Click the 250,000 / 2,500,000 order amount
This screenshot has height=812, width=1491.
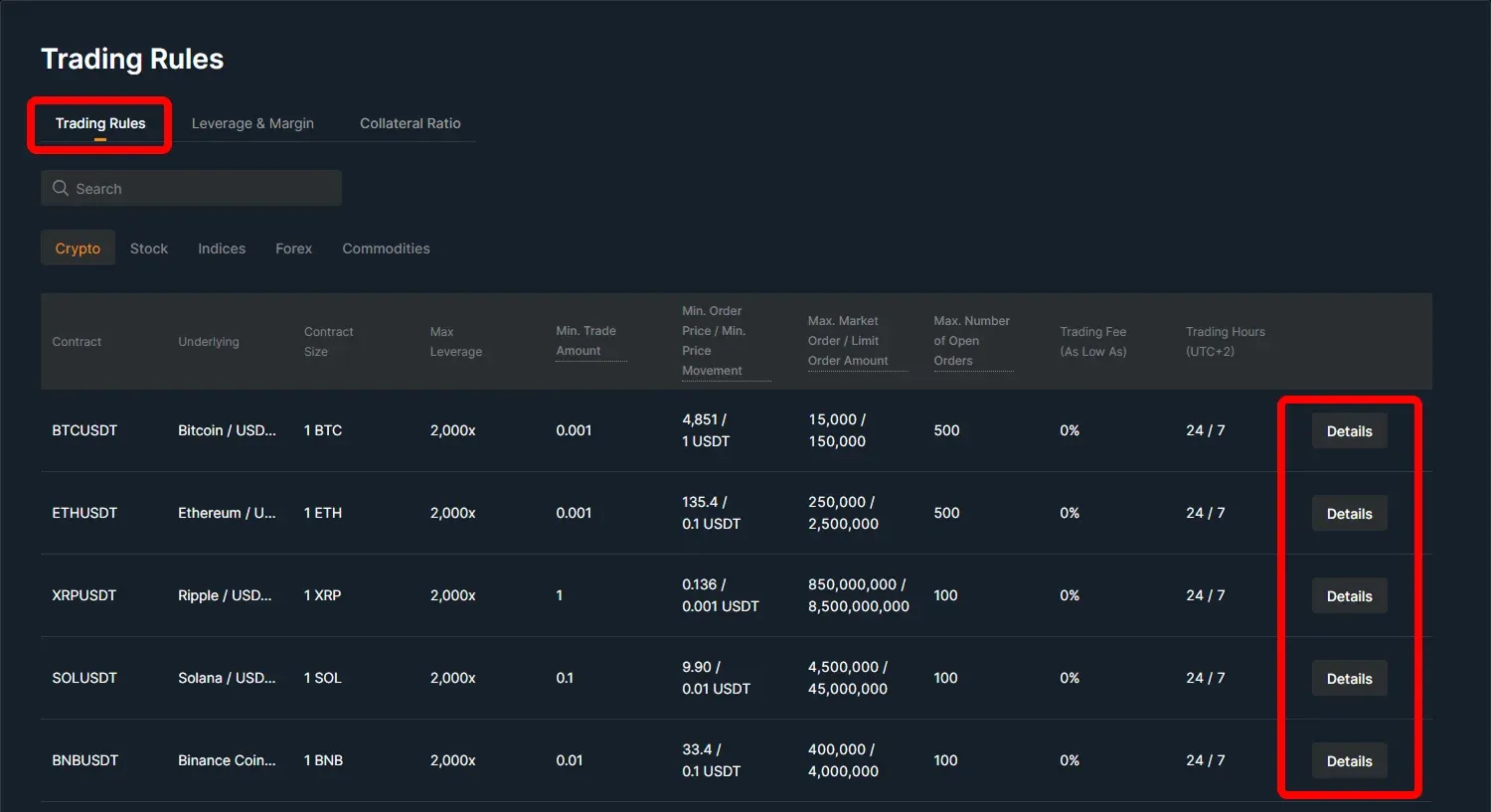843,513
